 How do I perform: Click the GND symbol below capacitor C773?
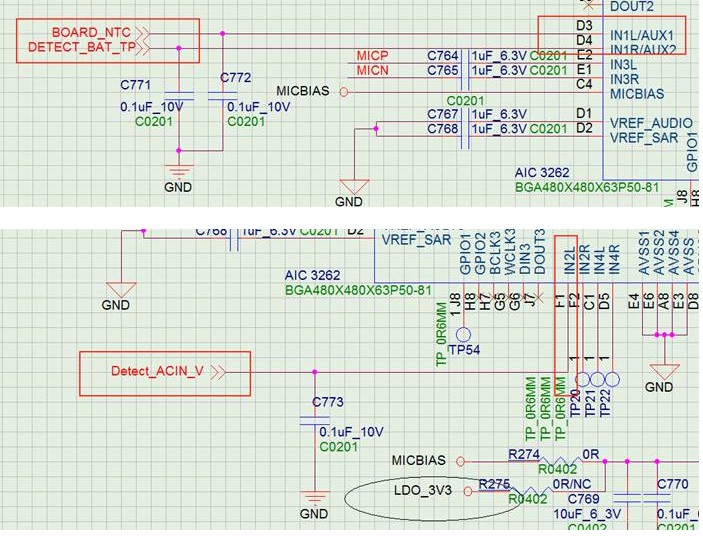click(315, 499)
